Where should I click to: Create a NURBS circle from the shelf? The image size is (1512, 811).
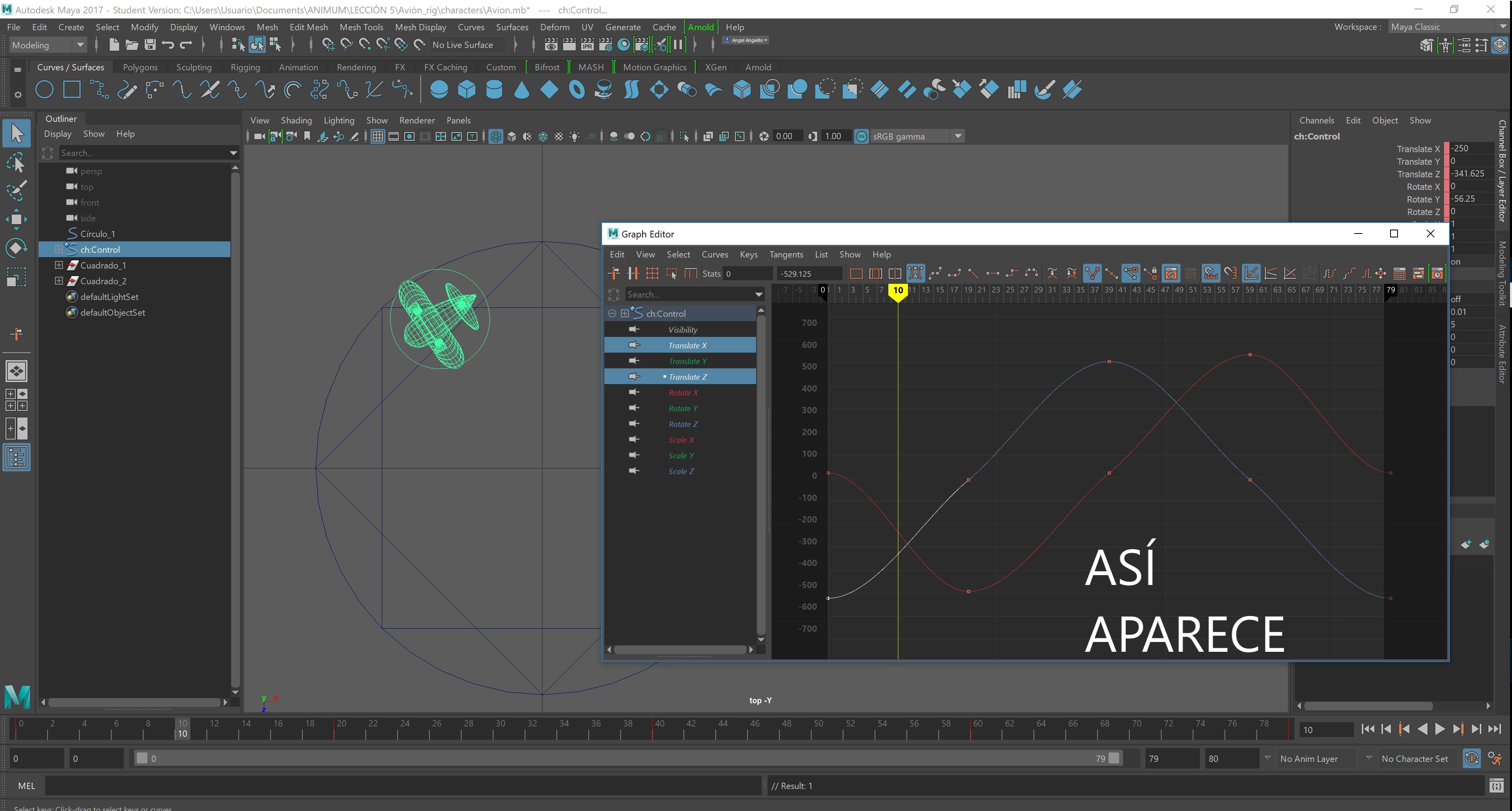(44, 90)
